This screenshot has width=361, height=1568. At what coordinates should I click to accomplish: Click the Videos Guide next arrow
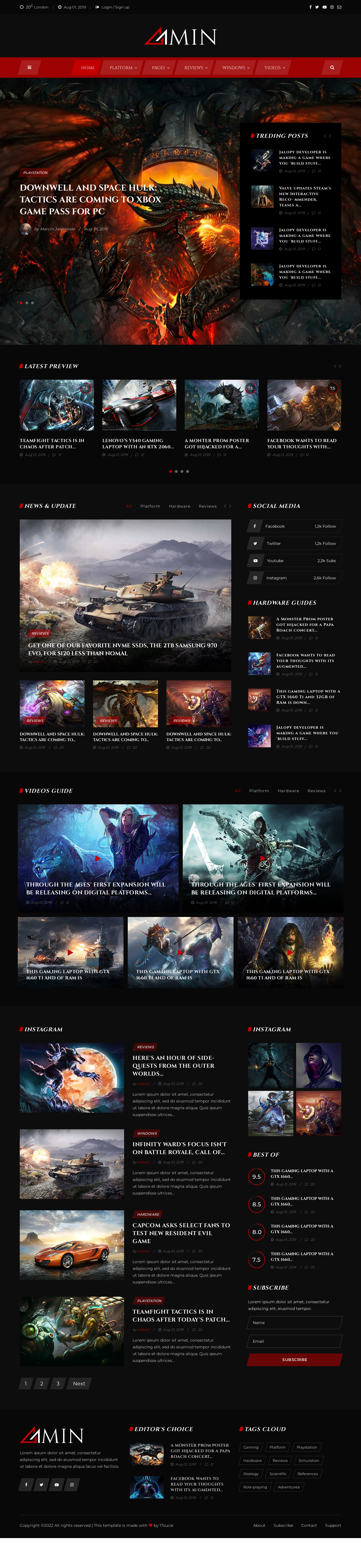340,791
